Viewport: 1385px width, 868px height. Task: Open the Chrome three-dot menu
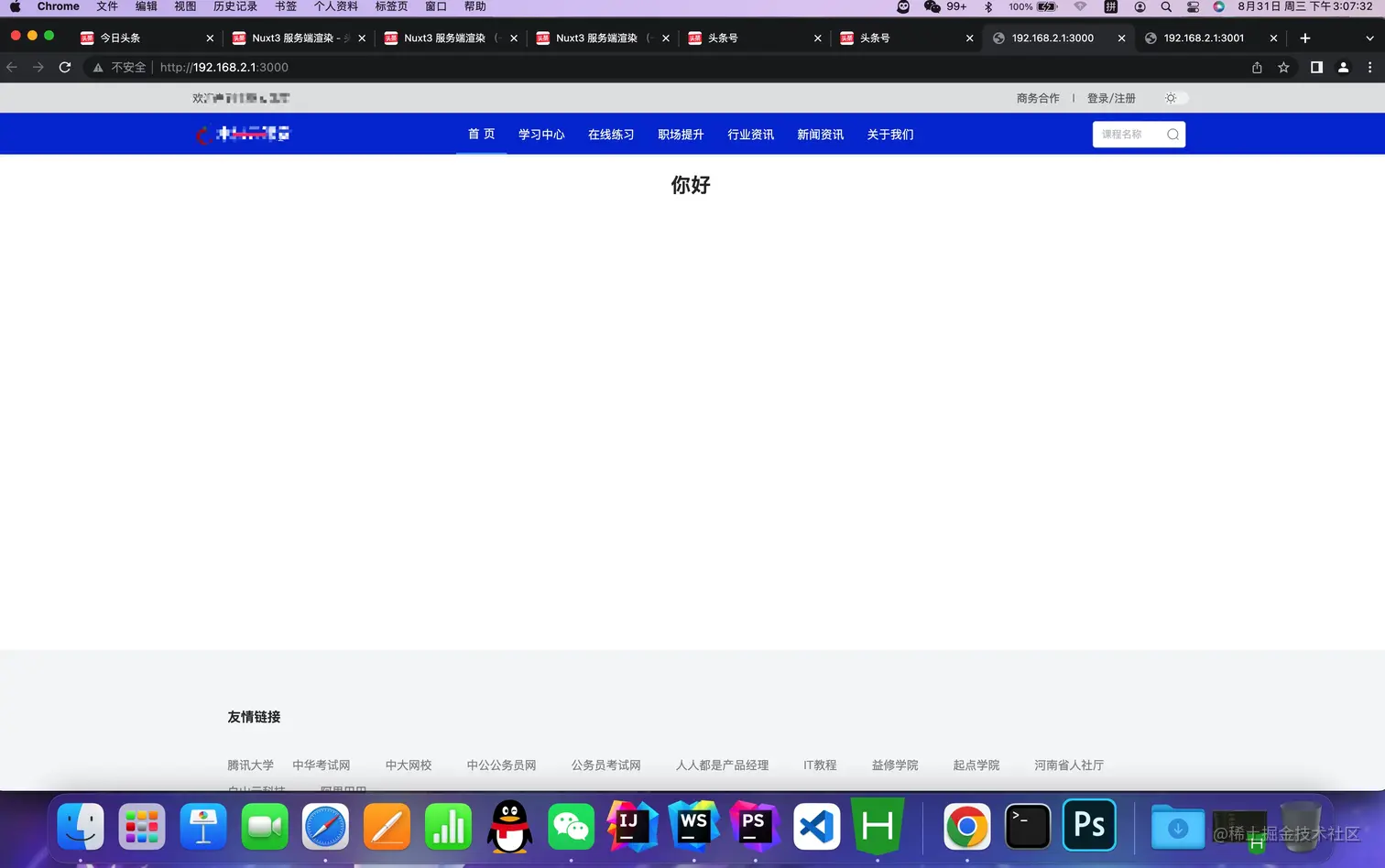1368,67
